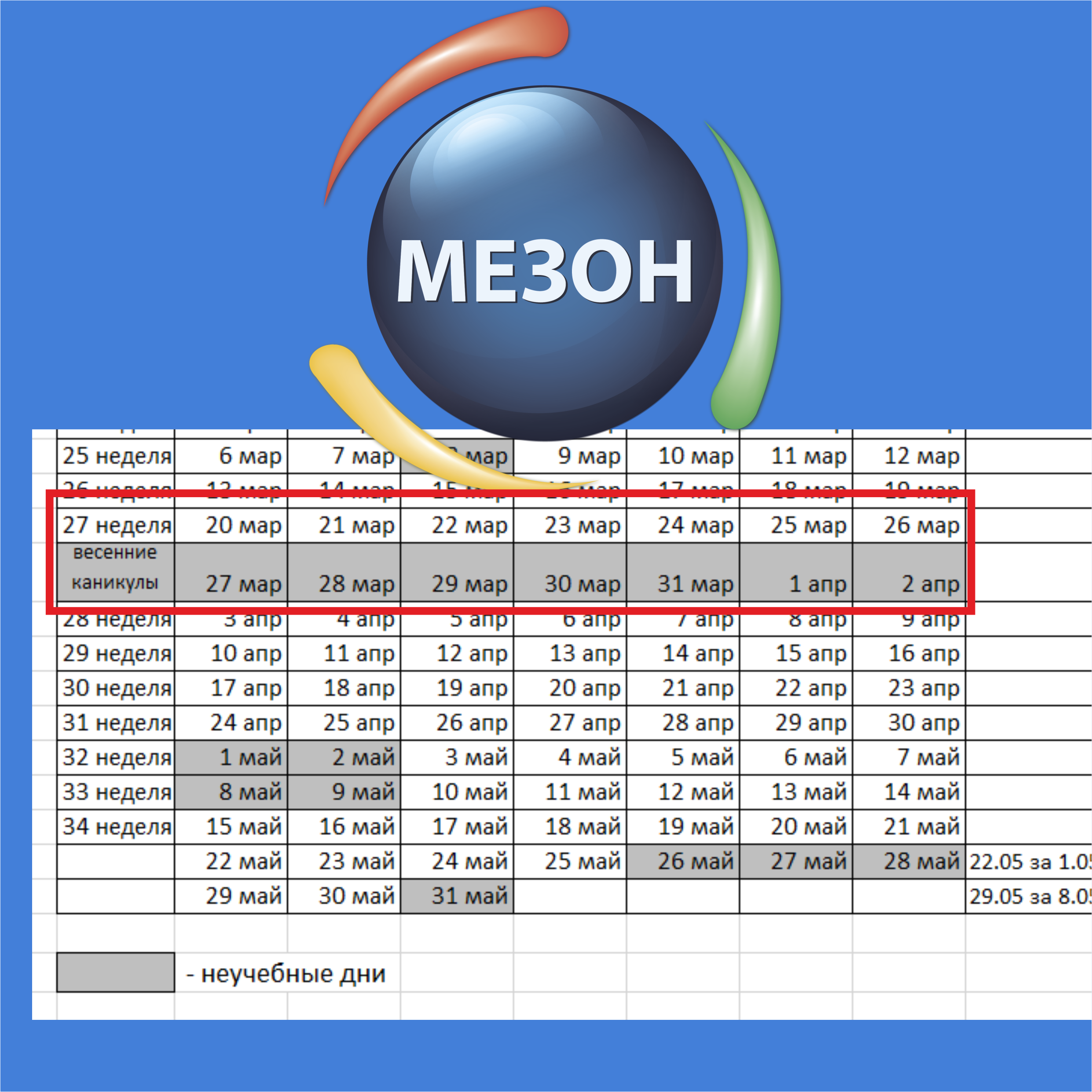Image resolution: width=1092 pixels, height=1092 pixels.
Task: Click the "6 мар" cell
Action: pyautogui.click(x=231, y=456)
